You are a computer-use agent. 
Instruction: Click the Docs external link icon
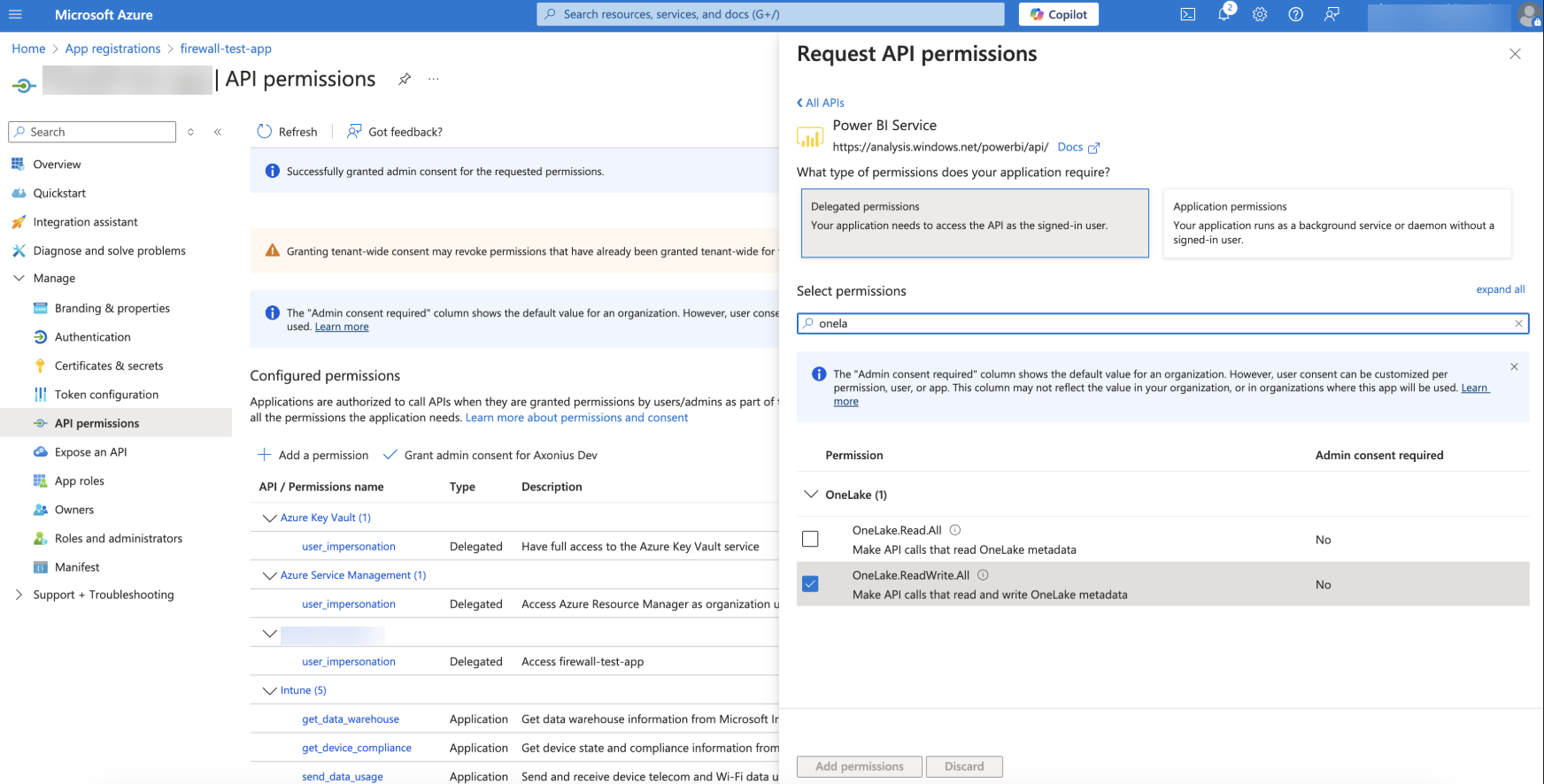coord(1093,148)
